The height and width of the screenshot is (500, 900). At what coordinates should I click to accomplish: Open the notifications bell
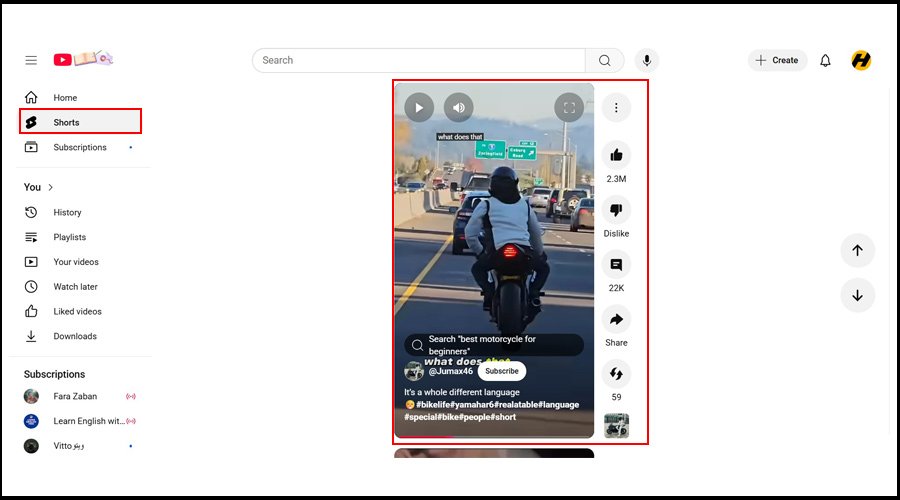click(x=825, y=60)
